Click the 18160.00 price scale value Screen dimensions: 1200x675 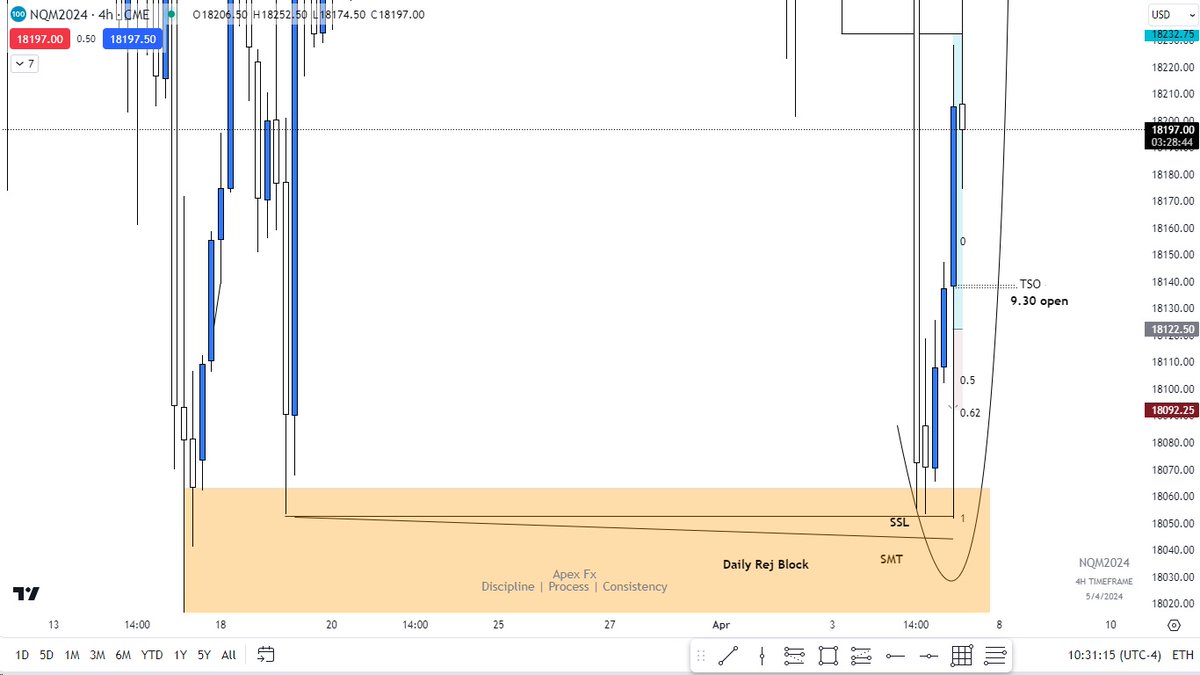point(1171,229)
